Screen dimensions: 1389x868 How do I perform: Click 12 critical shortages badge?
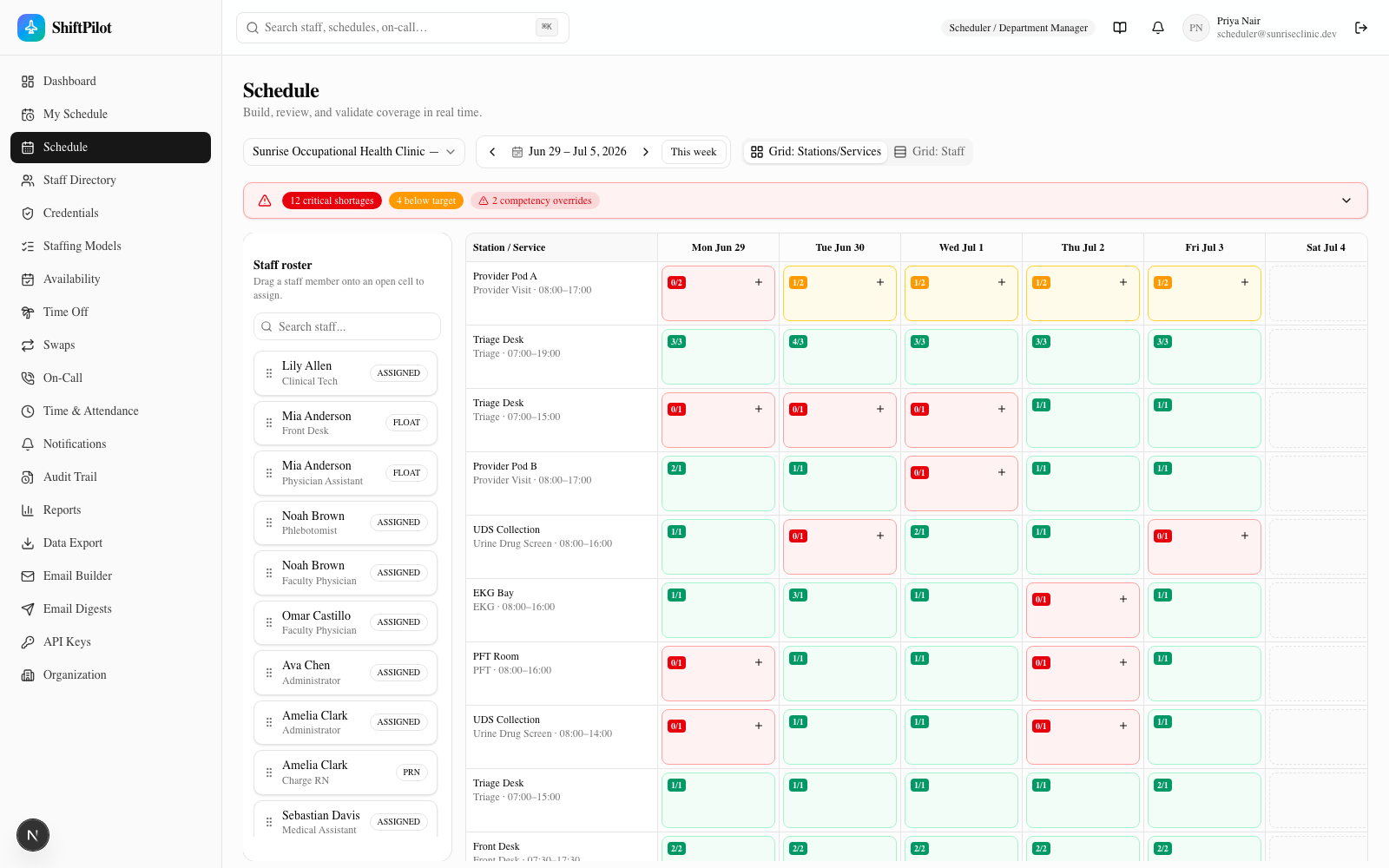[332, 201]
